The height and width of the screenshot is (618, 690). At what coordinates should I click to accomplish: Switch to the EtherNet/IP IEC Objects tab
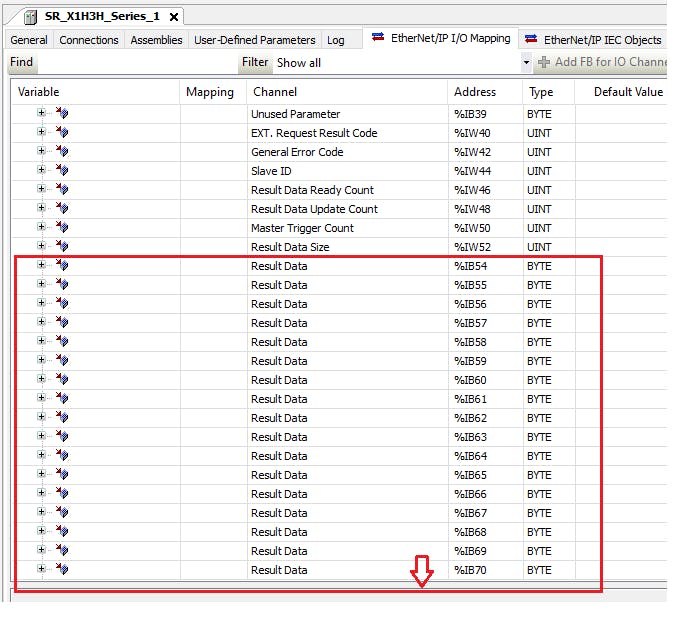pyautogui.click(x=600, y=40)
